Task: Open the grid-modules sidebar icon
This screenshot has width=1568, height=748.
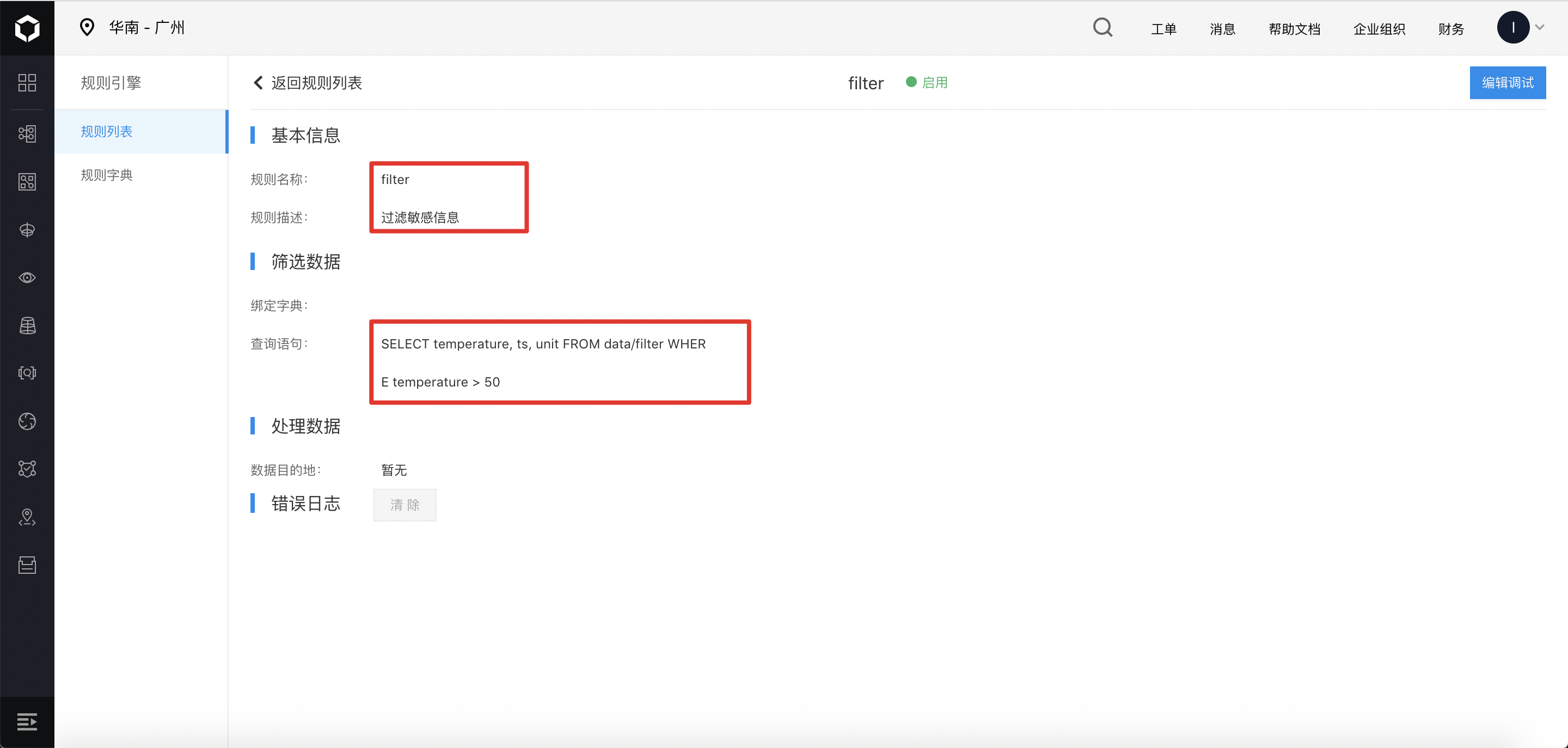Action: pos(27,181)
